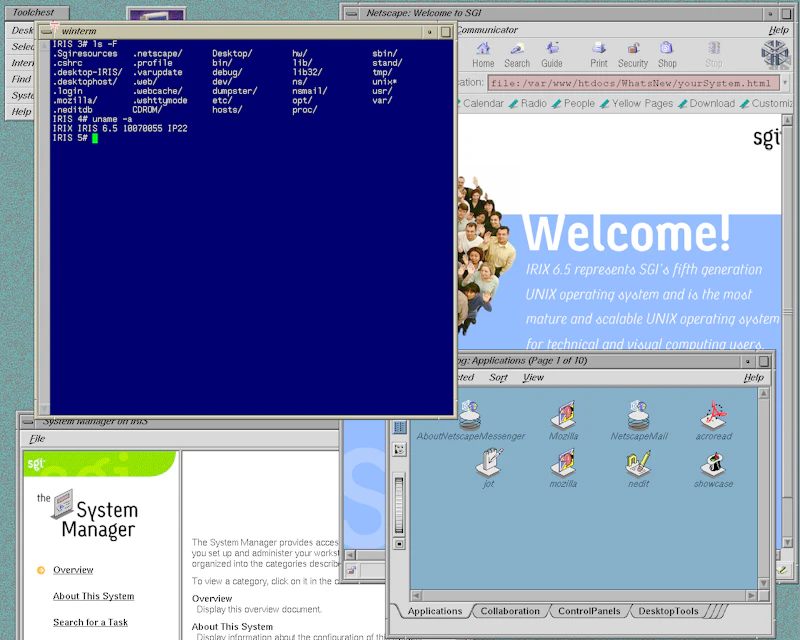800x640 pixels.
Task: Click the Icon Catalog vertical scrollbar down arrow
Action: [x=764, y=583]
